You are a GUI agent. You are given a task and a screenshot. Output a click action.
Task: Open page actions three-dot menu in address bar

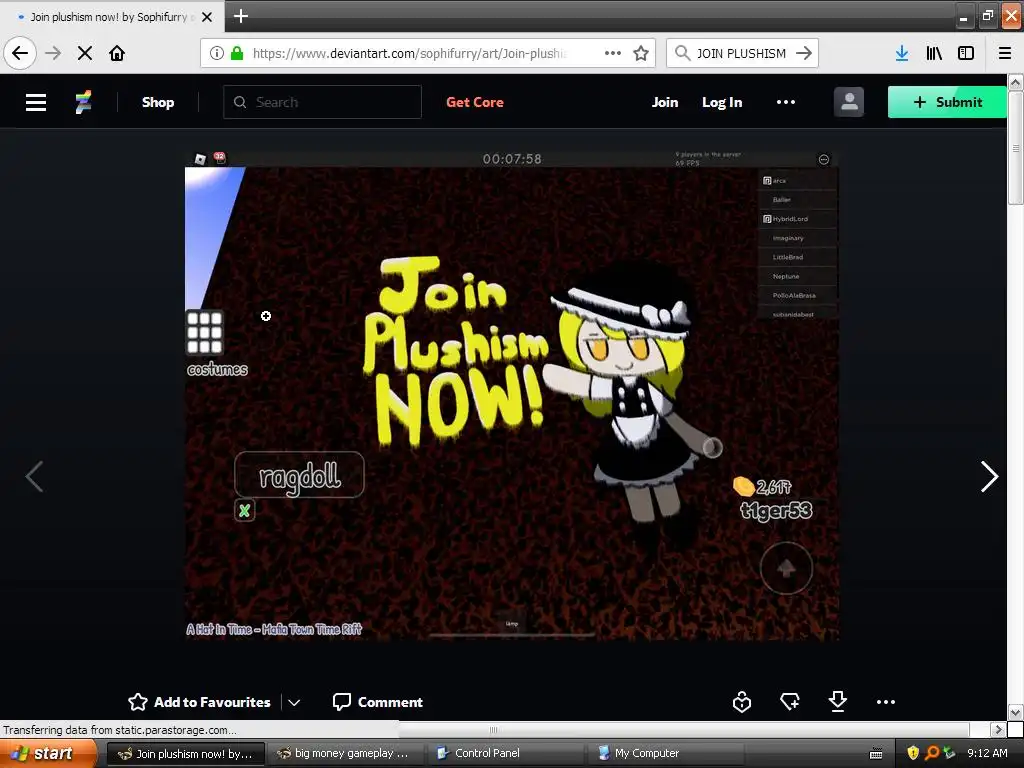tap(613, 53)
